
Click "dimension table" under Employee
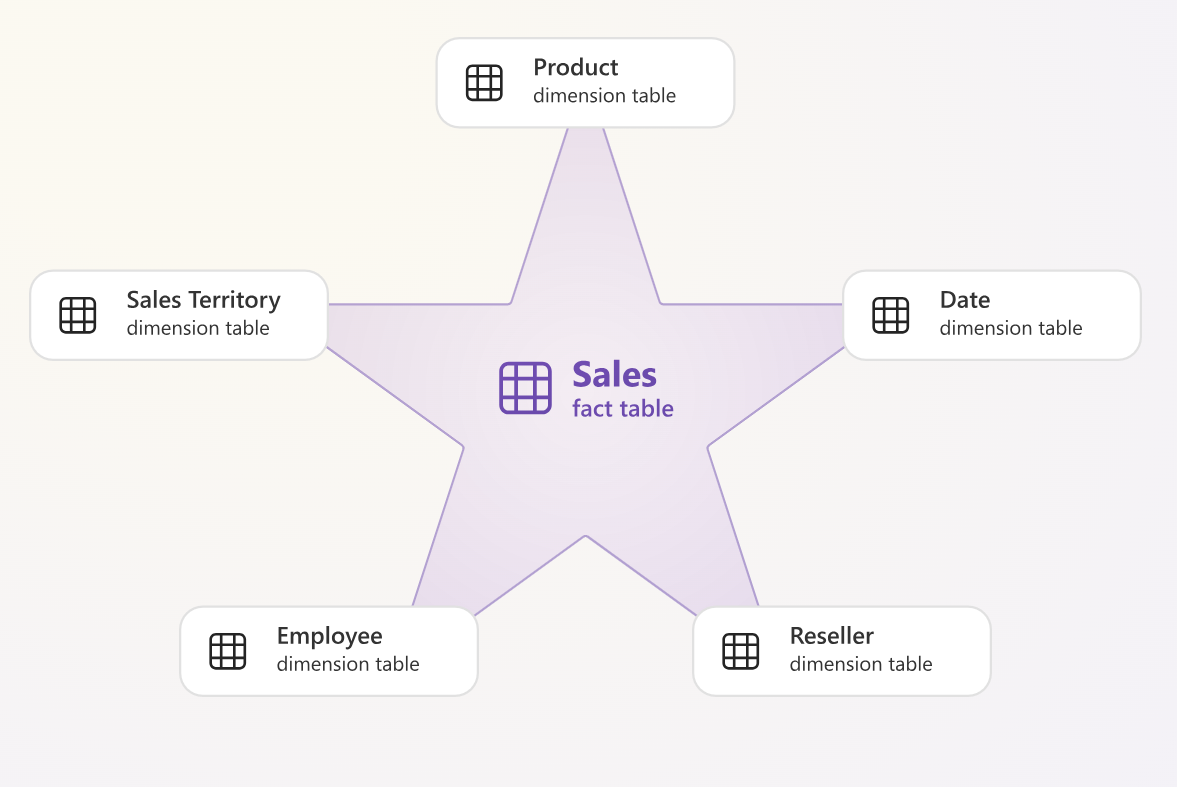tap(348, 664)
